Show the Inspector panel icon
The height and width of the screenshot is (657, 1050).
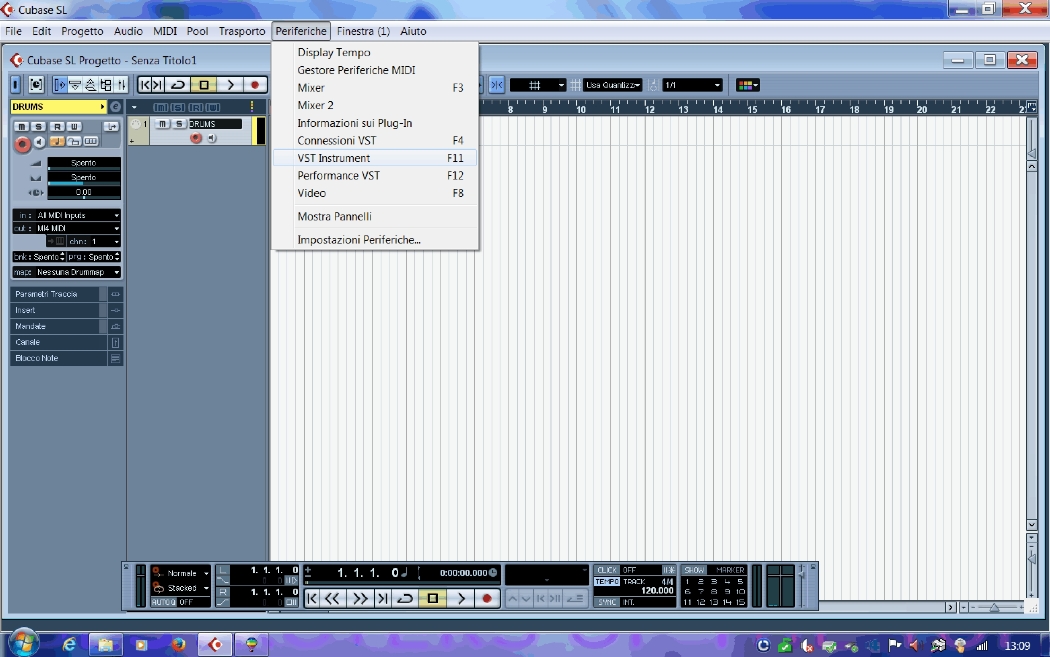(60, 84)
